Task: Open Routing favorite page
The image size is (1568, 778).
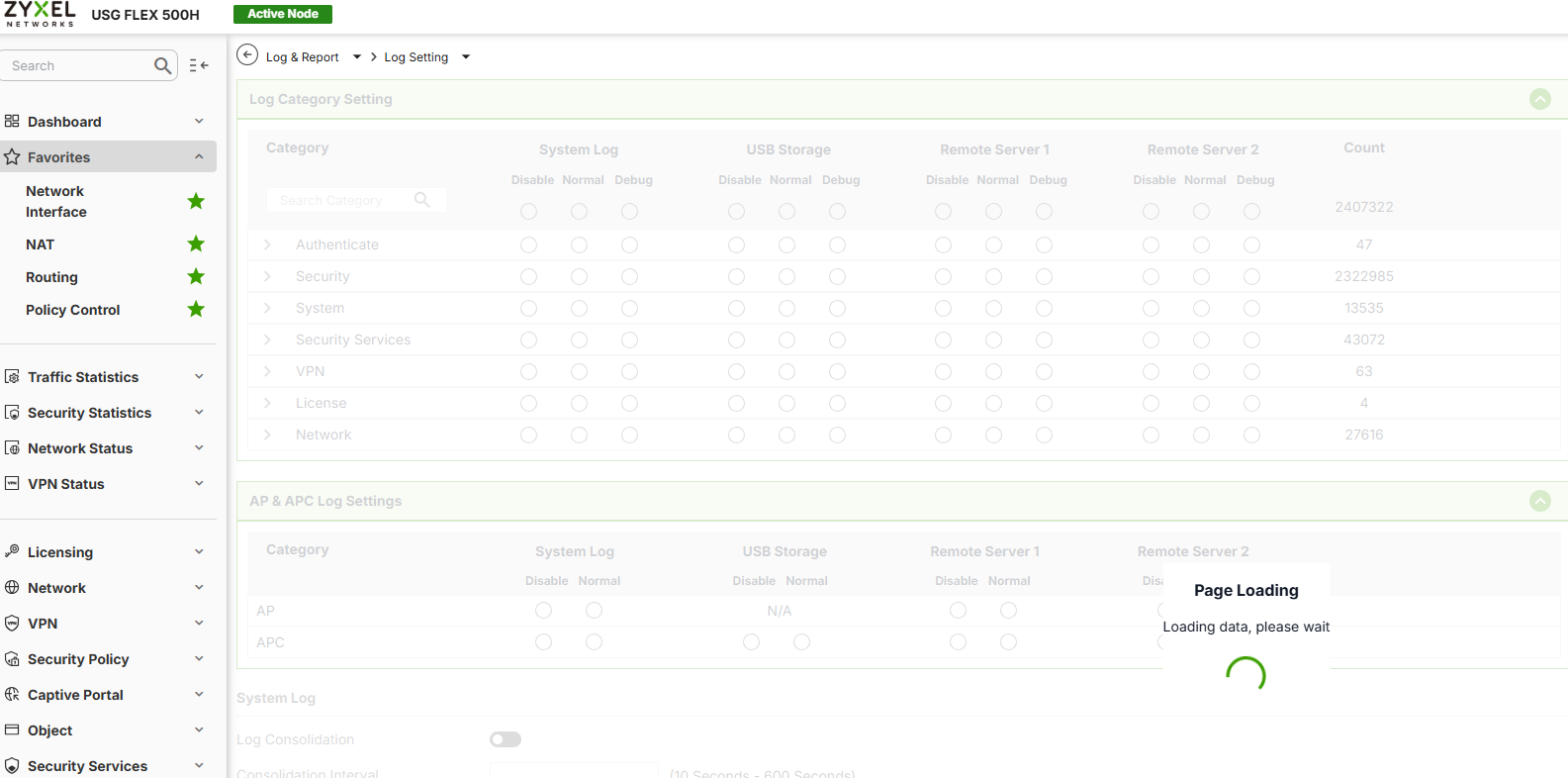Action: [51, 277]
